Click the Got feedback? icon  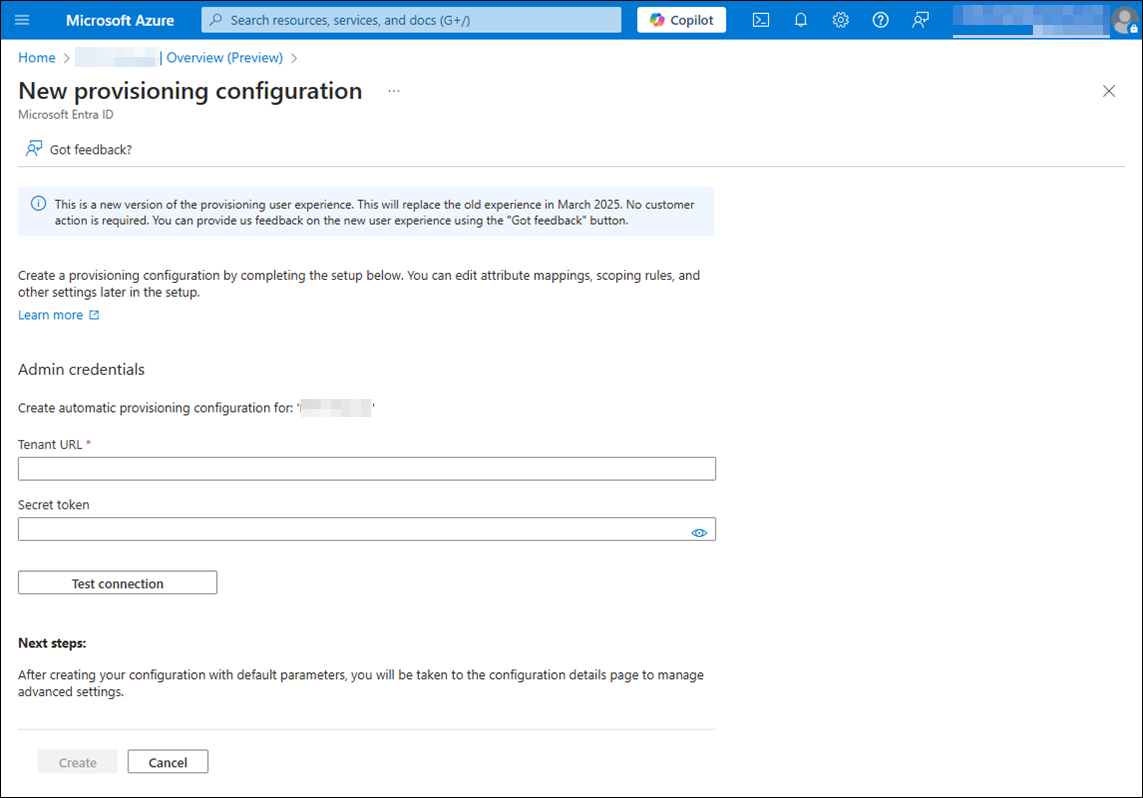coord(34,148)
